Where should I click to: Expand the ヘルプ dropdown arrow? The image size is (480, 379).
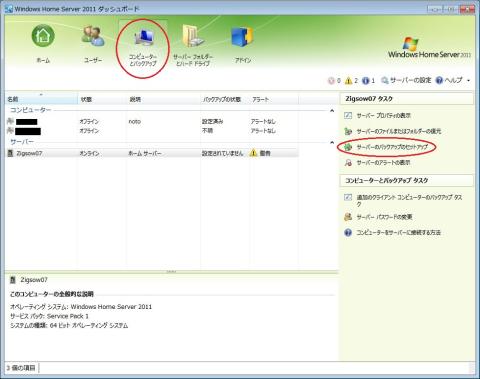click(468, 81)
